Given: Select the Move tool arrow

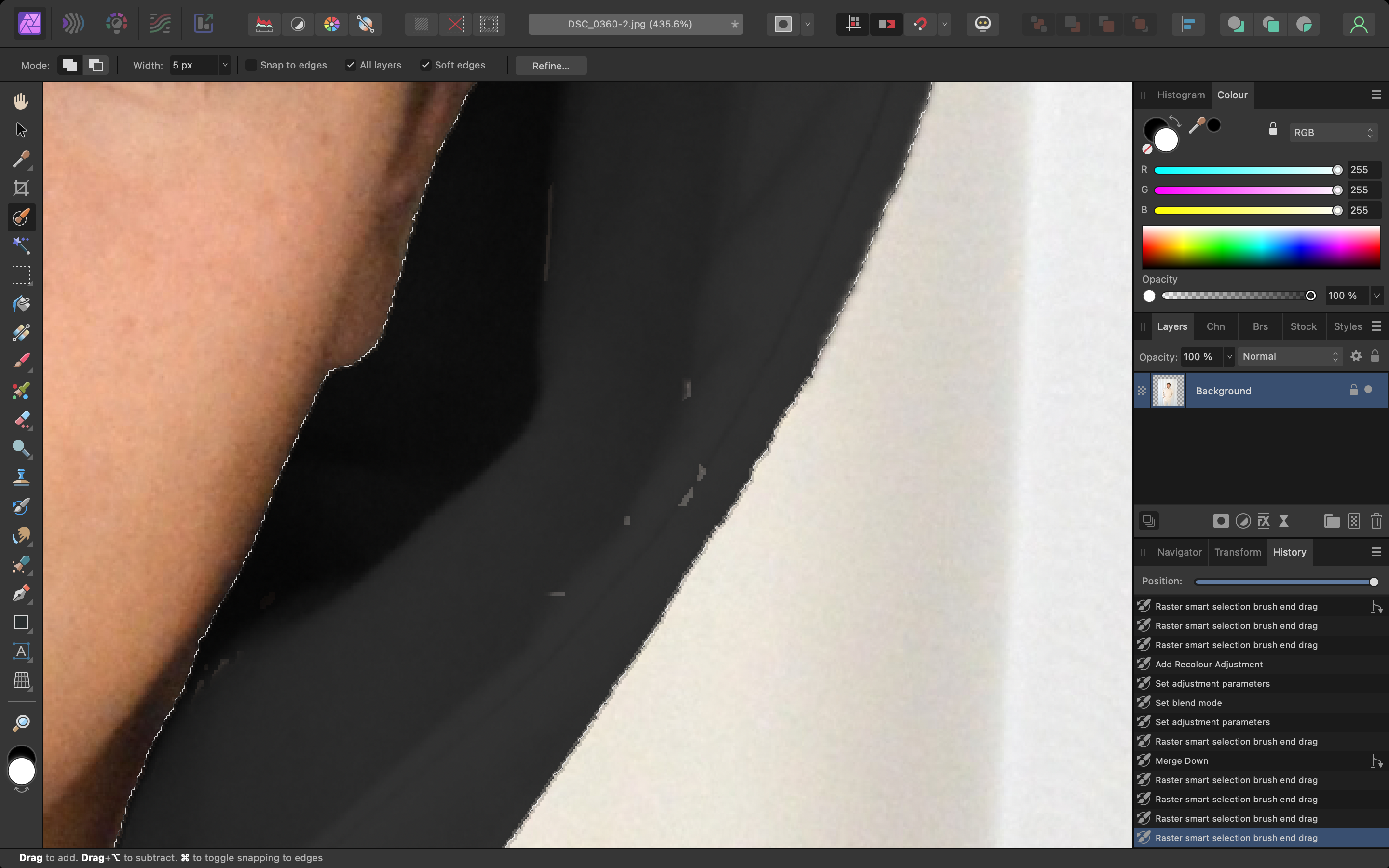Looking at the screenshot, I should pyautogui.click(x=21, y=130).
